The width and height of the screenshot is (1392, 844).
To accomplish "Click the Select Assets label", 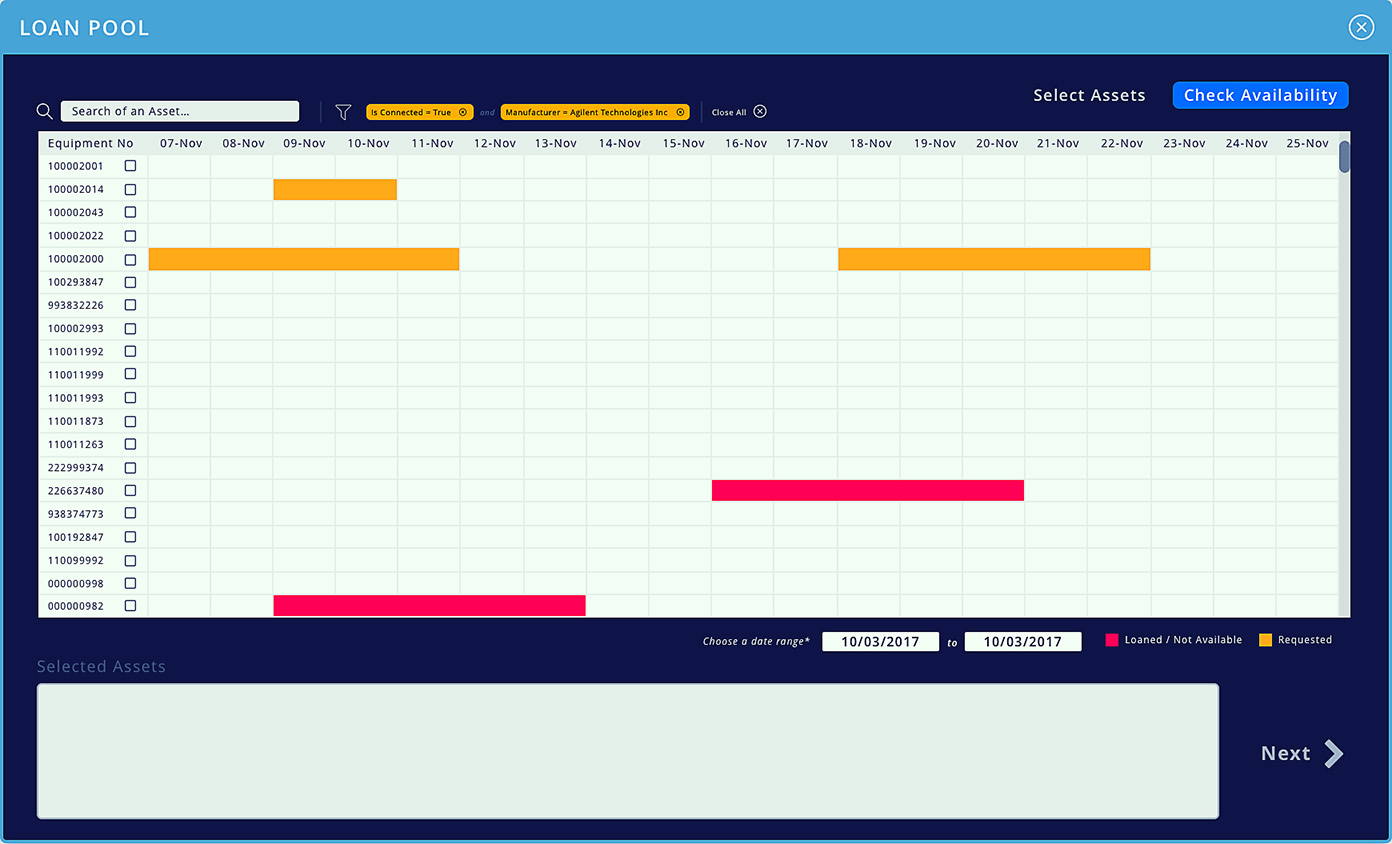I will click(1089, 95).
